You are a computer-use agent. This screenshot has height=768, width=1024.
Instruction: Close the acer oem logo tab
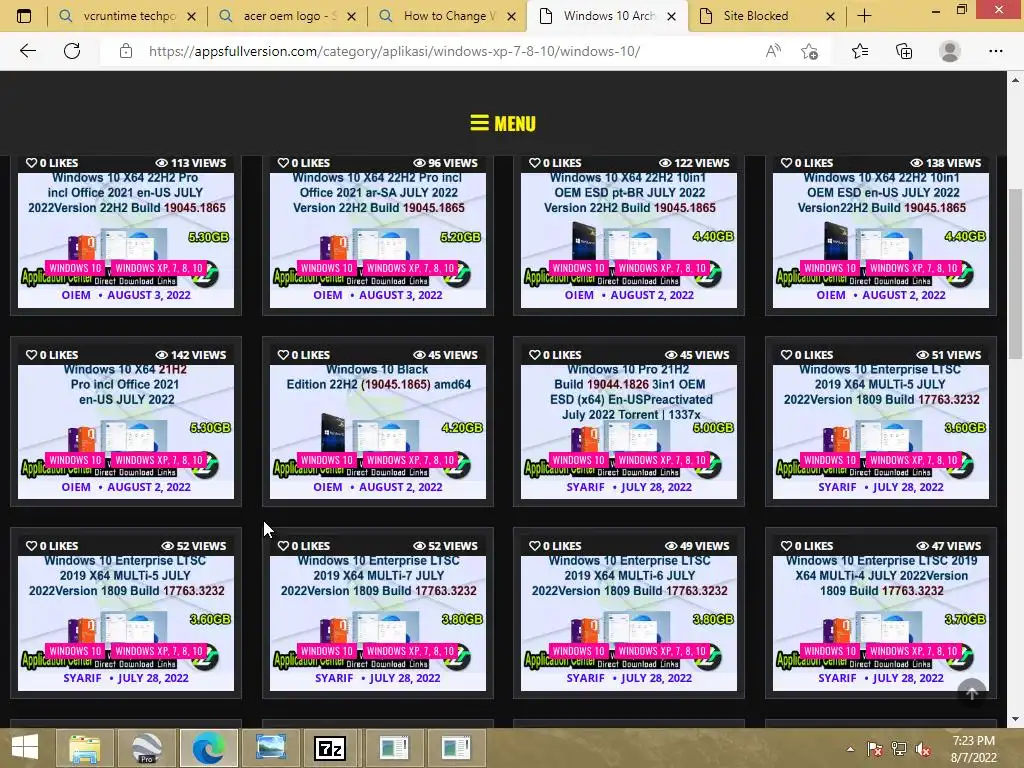(351, 16)
